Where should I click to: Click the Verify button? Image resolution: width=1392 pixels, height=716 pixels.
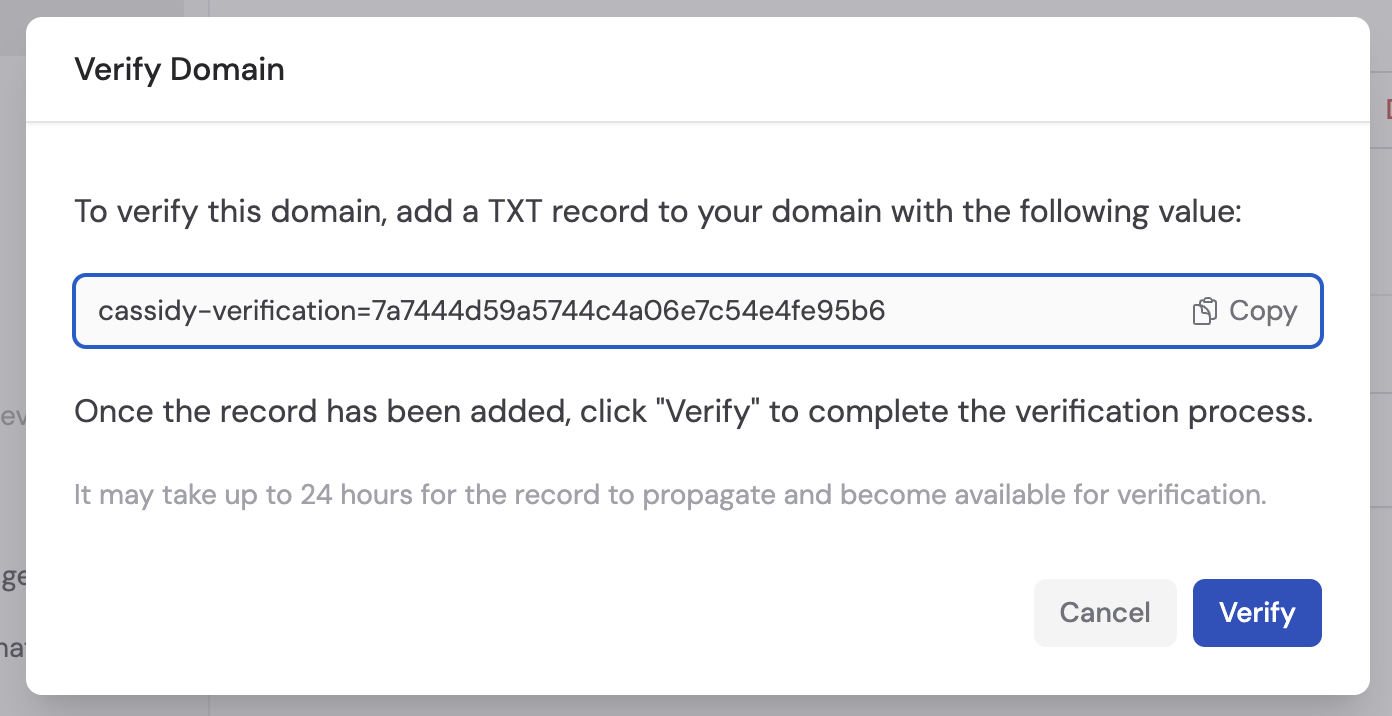pyautogui.click(x=1257, y=613)
